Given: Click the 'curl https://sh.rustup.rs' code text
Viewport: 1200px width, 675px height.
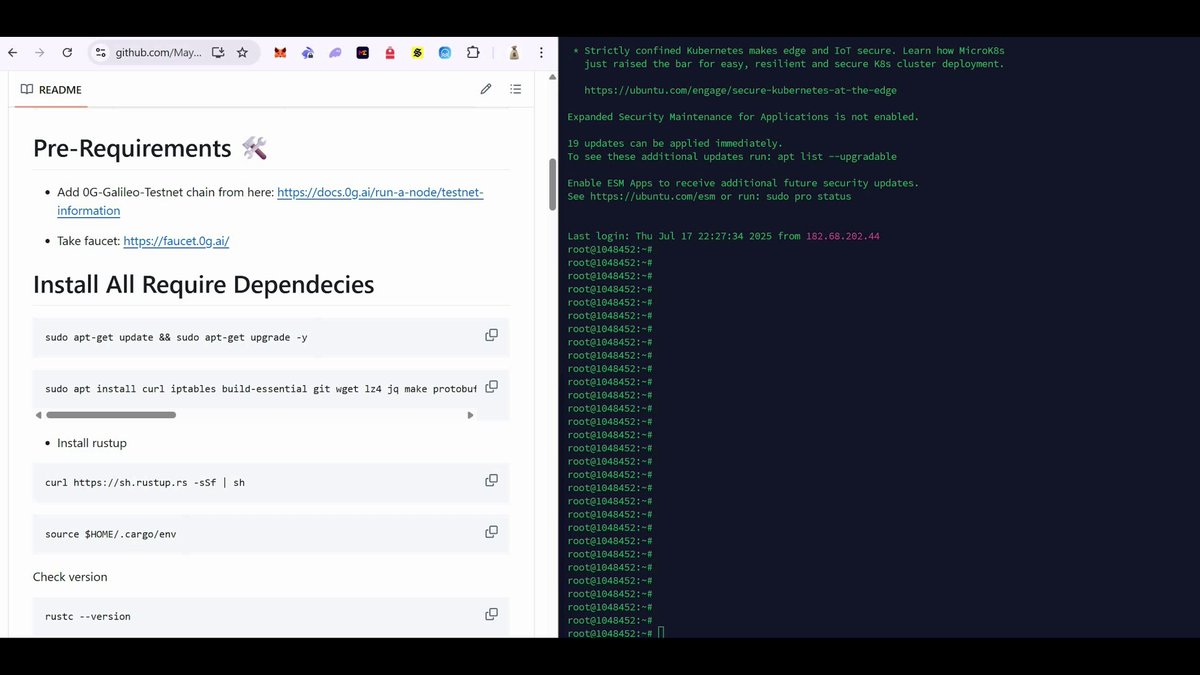Looking at the screenshot, I should point(145,482).
